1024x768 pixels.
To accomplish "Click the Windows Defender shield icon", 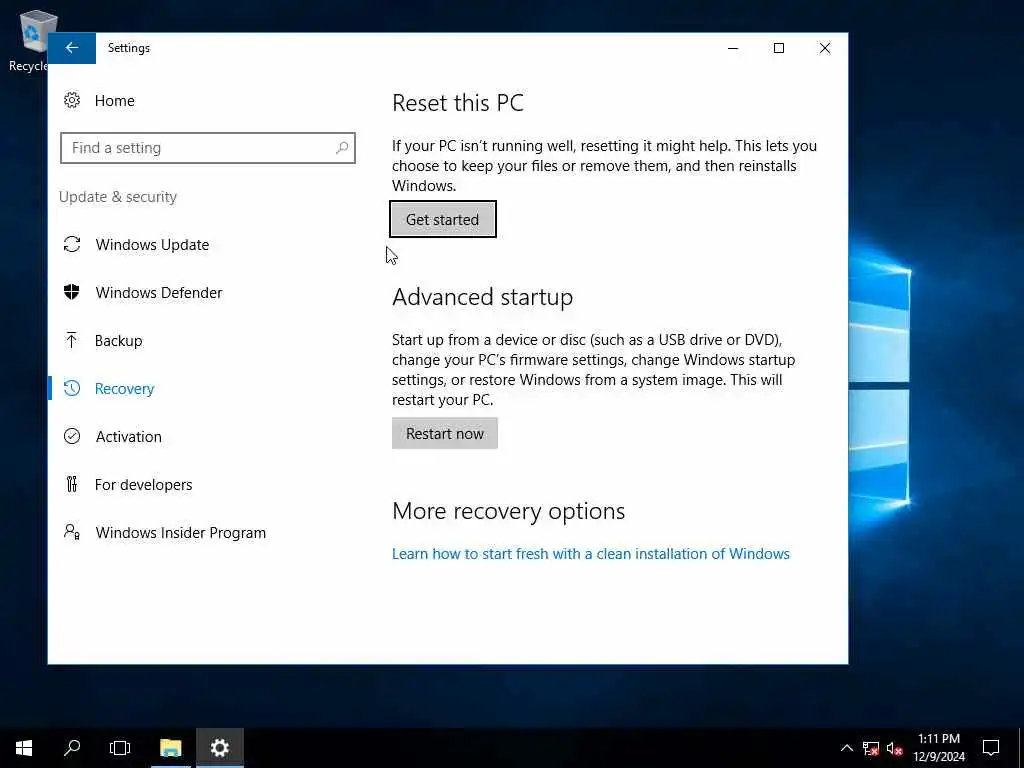I will 72,292.
